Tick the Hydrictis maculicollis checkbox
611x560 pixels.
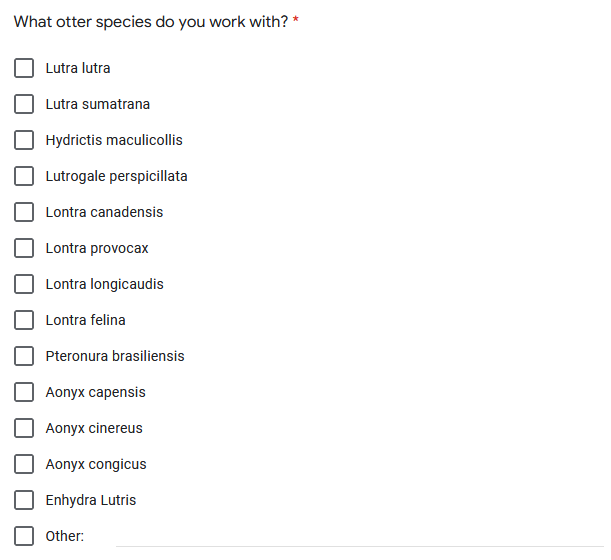pos(24,141)
